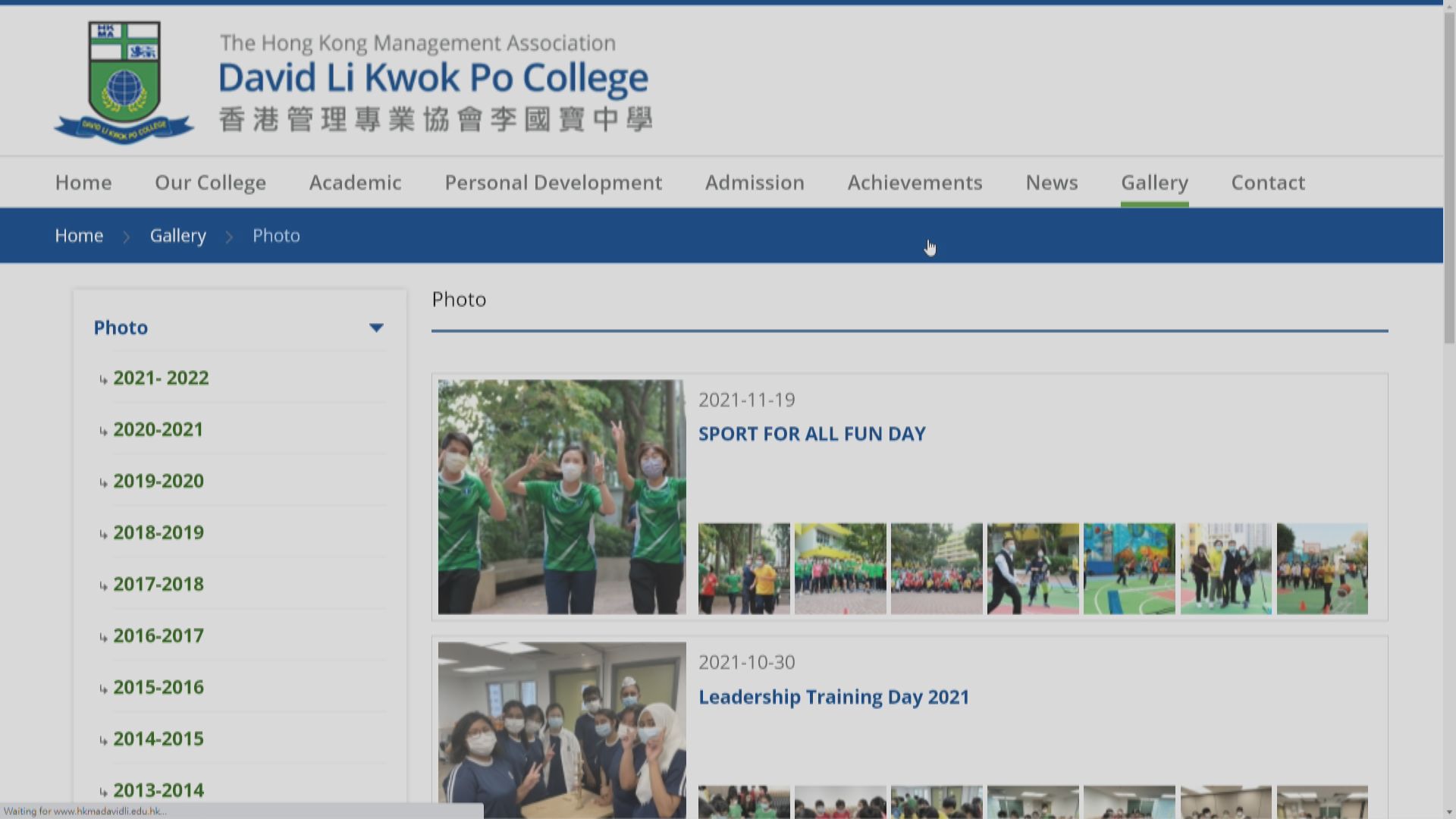Open the Personal Development menu
1456x819 pixels.
[x=553, y=183]
